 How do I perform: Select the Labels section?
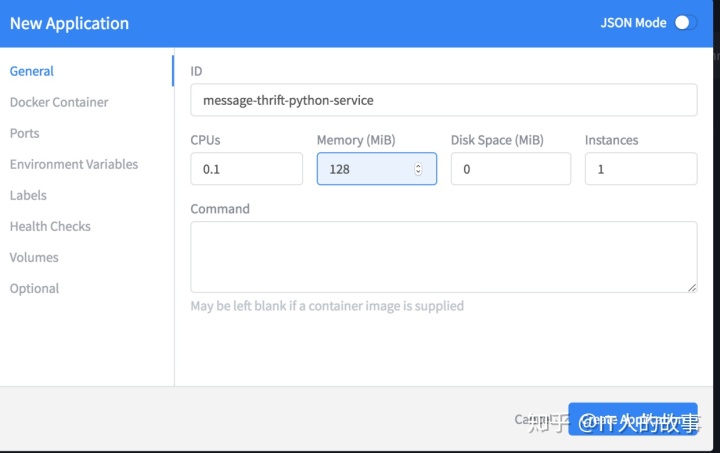coord(28,195)
